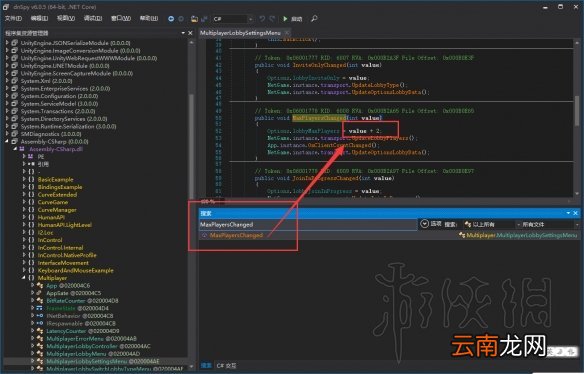Select the CurveExtended namespace

(x=57, y=194)
